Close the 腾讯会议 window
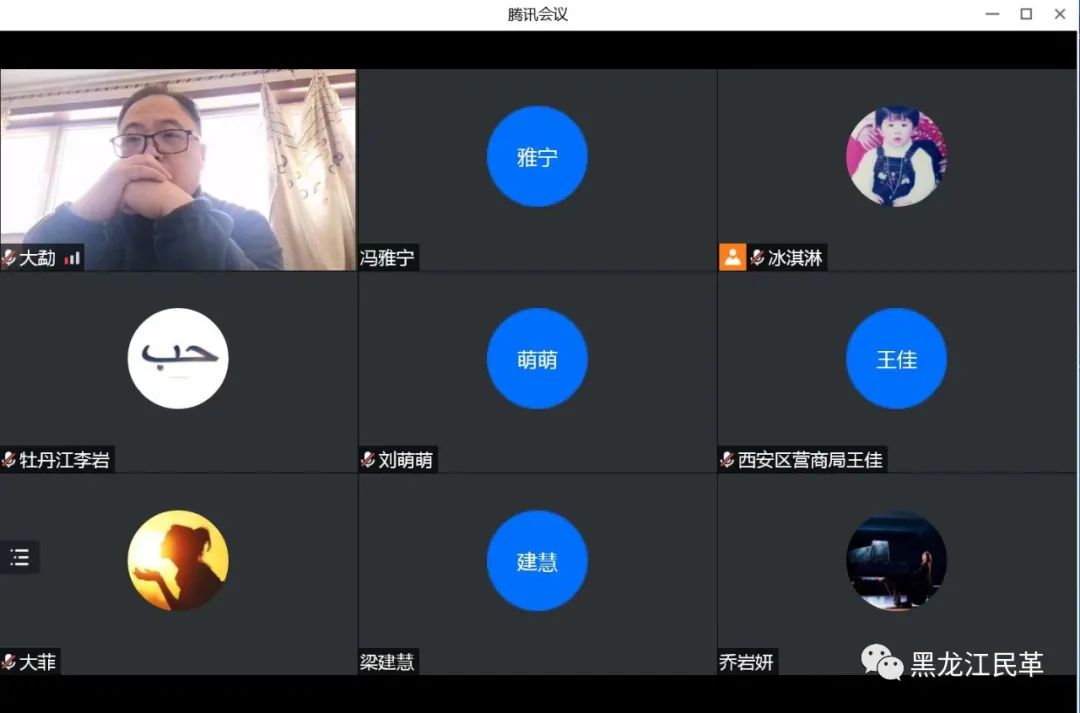Image resolution: width=1080 pixels, height=713 pixels. click(x=1060, y=14)
